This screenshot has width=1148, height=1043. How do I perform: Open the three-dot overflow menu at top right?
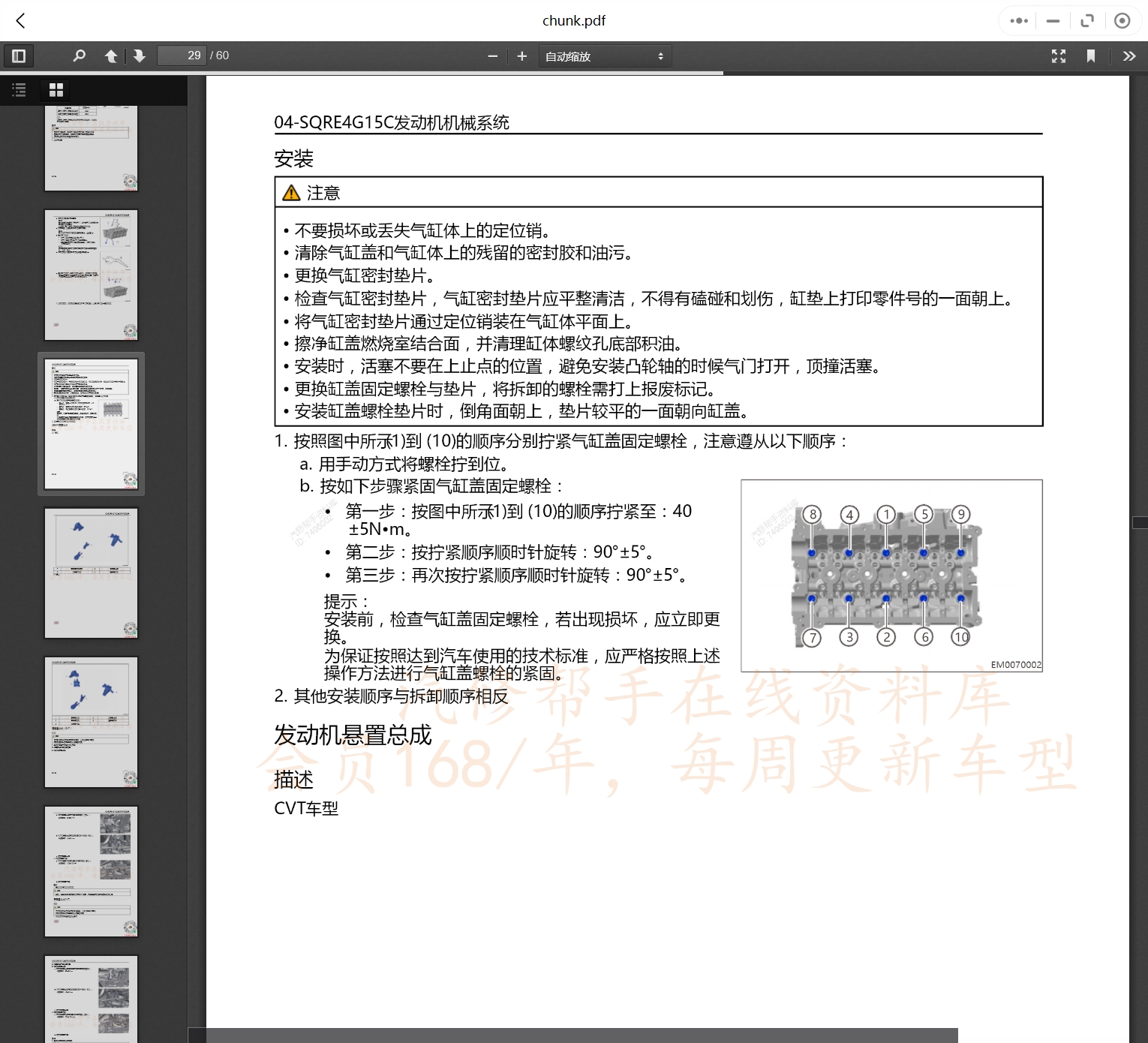[1018, 20]
